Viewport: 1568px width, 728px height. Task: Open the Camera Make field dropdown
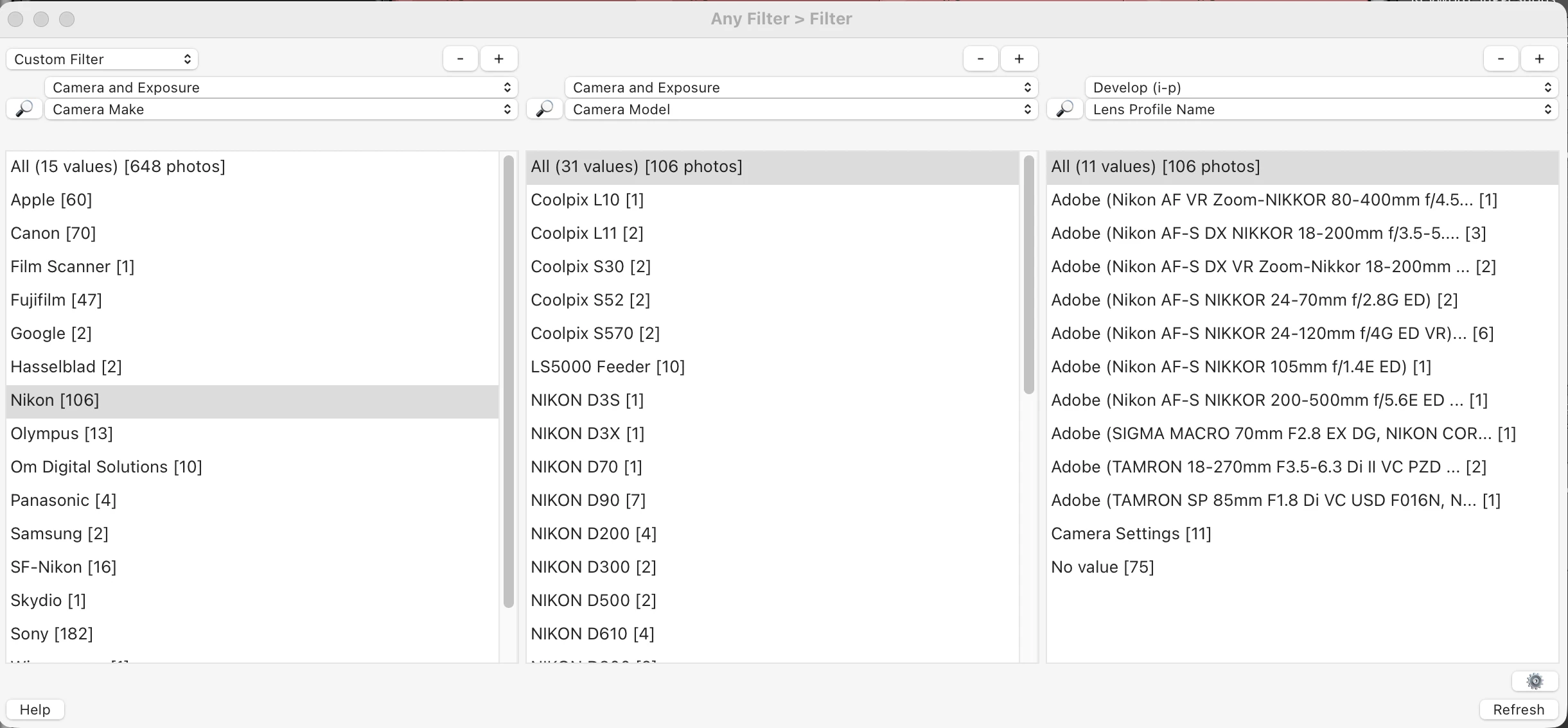[x=281, y=109]
